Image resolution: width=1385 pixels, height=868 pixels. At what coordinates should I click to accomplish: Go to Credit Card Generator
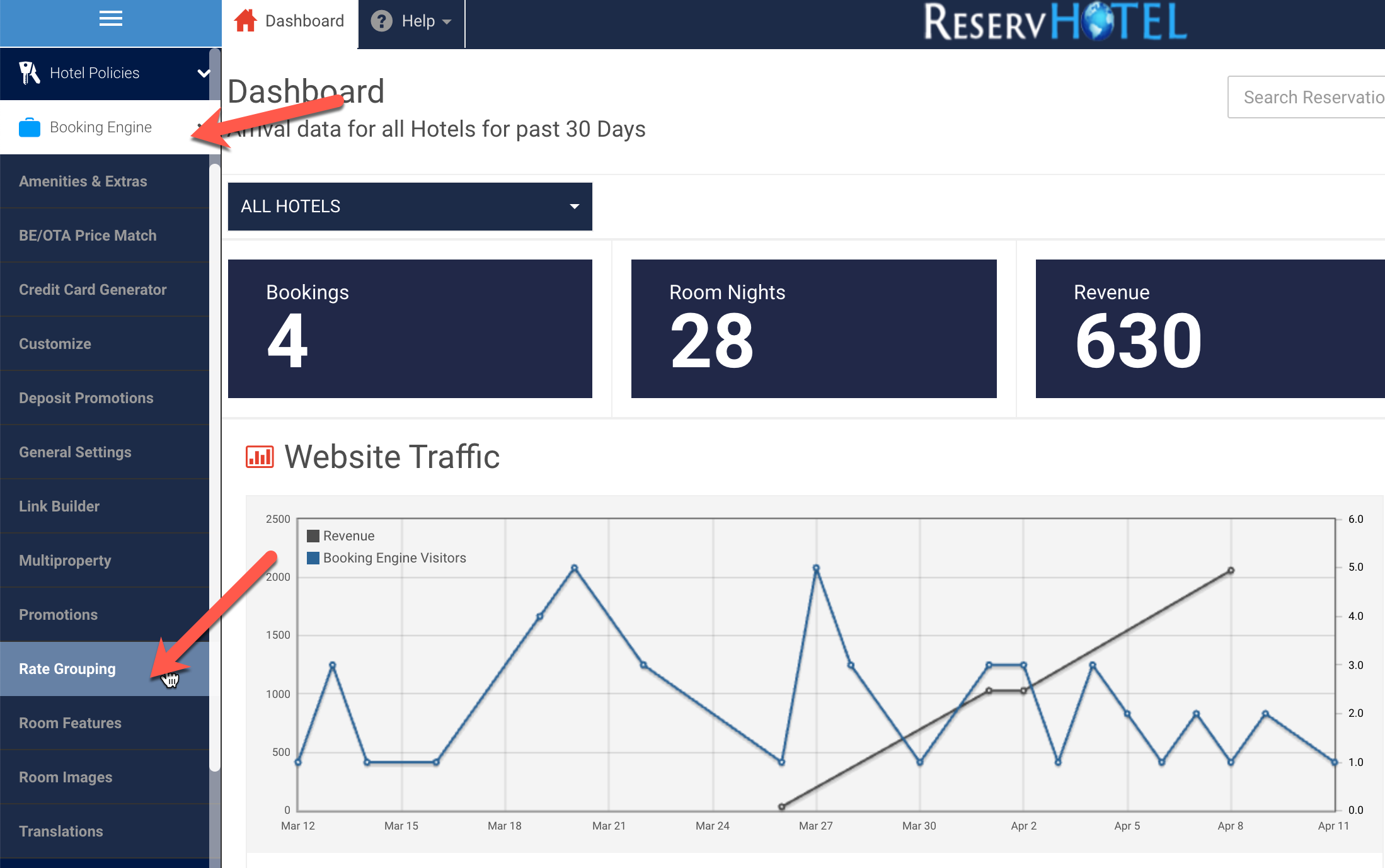pos(93,290)
